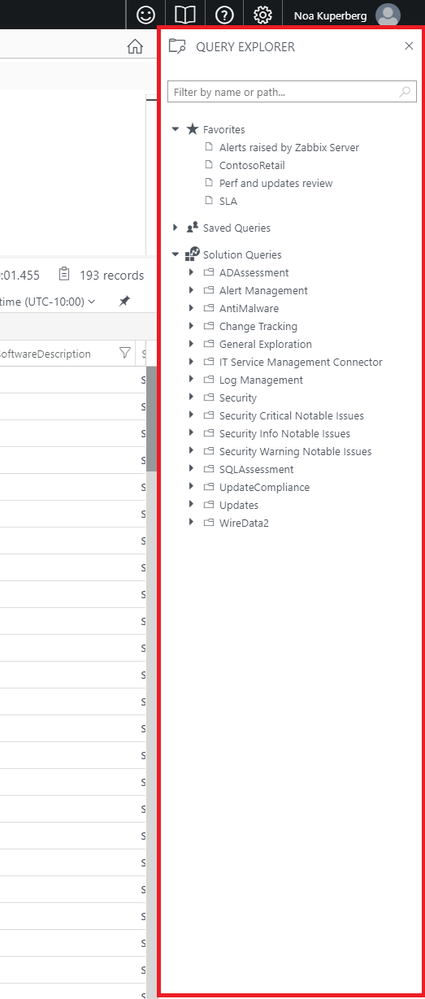The width and height of the screenshot is (425, 999).
Task: Open the SLA favorite query
Action: point(228,201)
